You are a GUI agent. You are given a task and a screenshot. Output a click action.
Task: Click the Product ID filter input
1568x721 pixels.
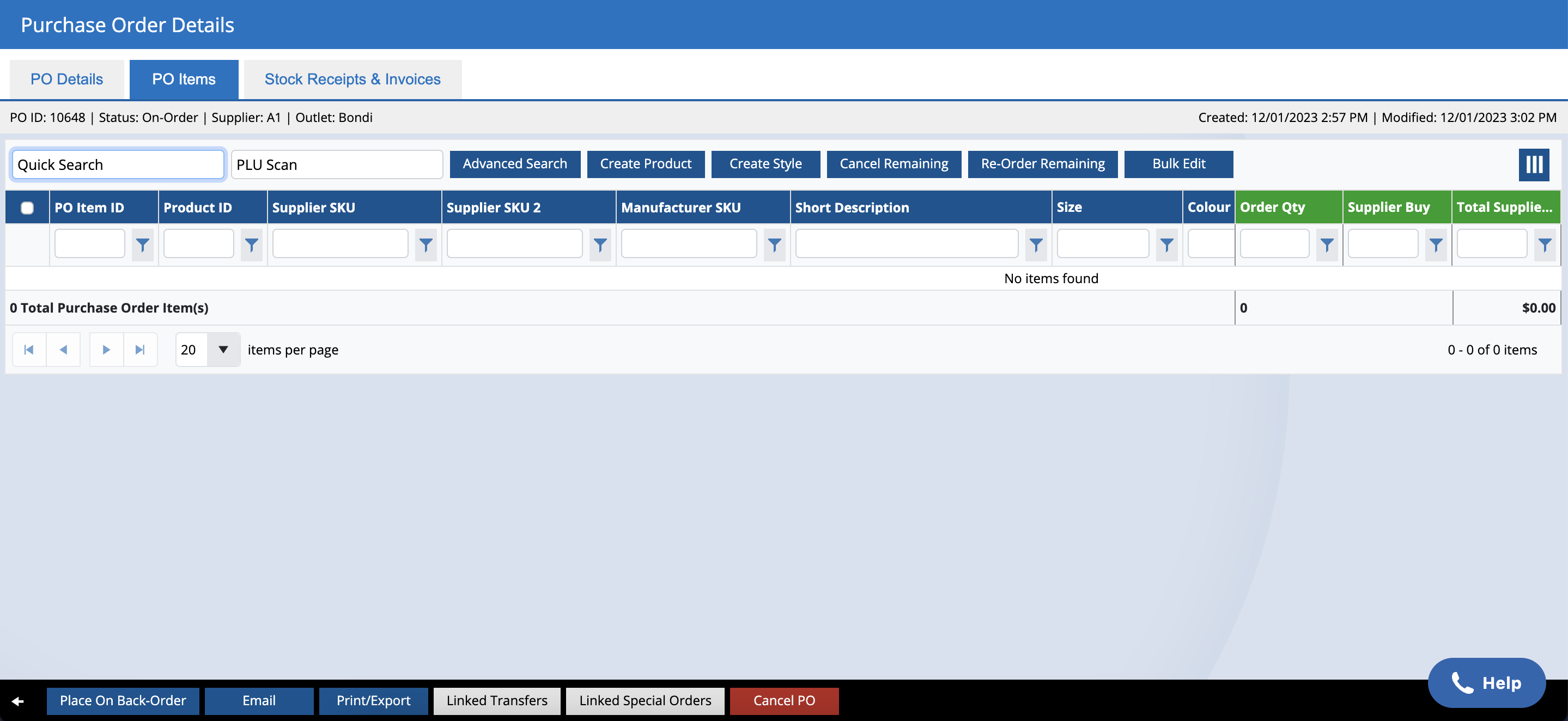click(198, 243)
